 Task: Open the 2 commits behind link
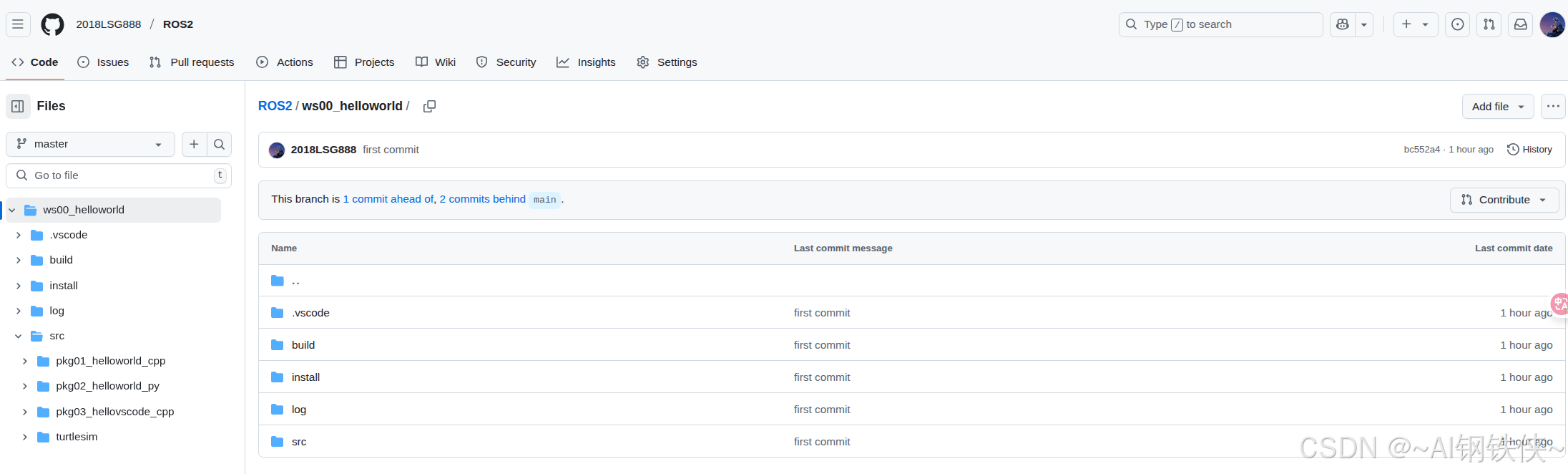click(482, 199)
